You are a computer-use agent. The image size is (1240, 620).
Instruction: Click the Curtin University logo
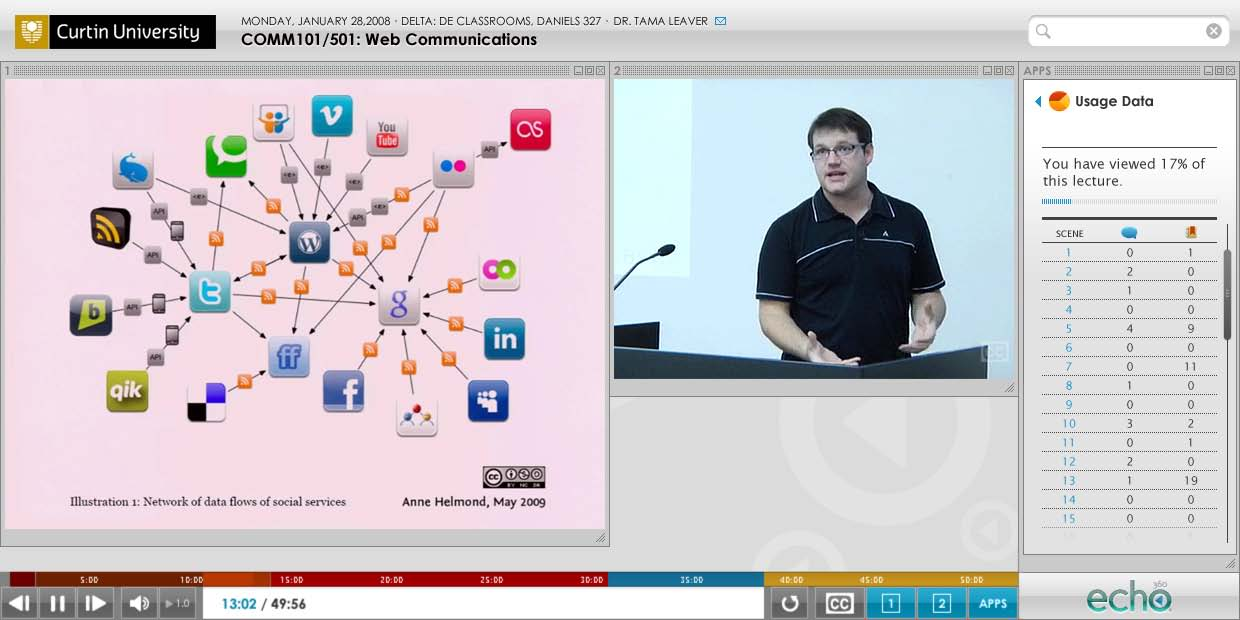(115, 32)
